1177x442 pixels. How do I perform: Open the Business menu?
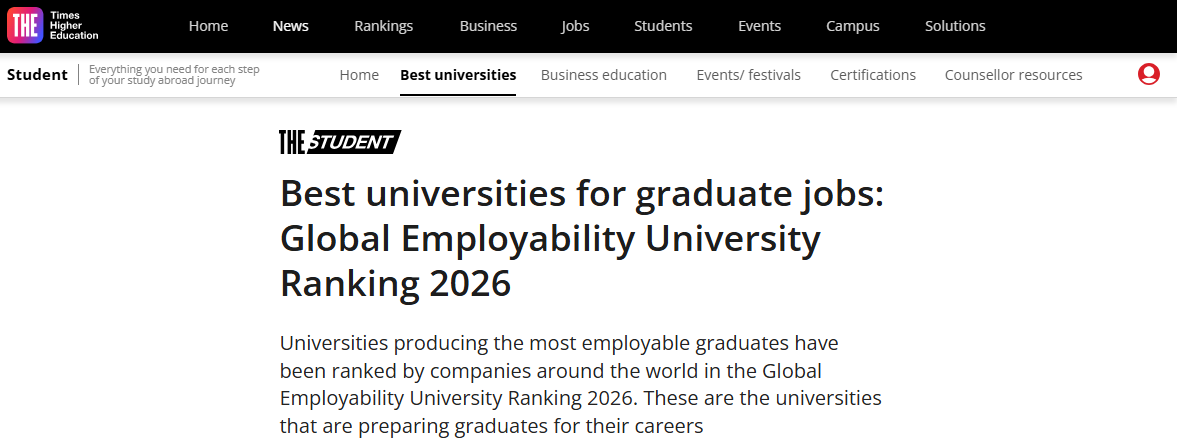coord(488,26)
